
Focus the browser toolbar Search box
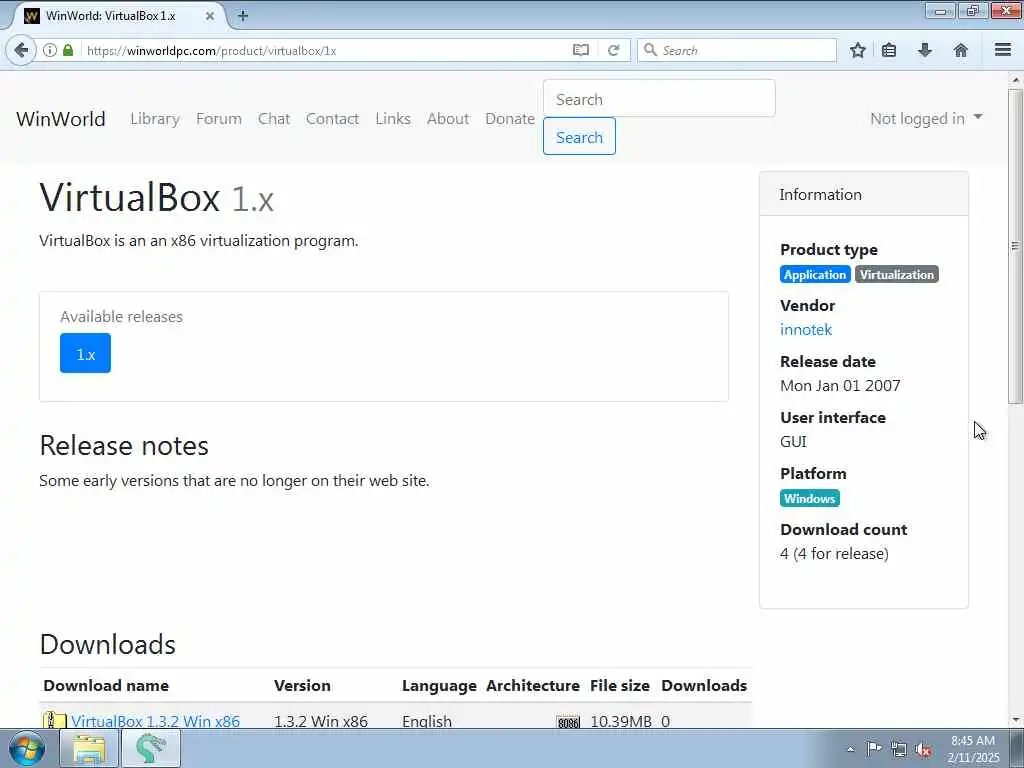[737, 50]
